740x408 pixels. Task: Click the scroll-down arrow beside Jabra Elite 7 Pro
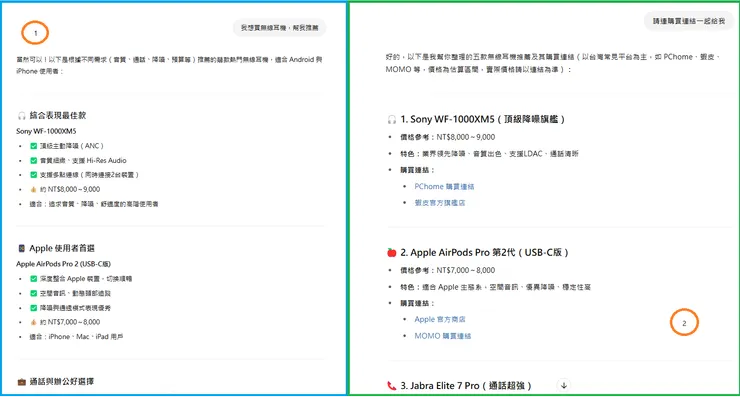tap(563, 385)
